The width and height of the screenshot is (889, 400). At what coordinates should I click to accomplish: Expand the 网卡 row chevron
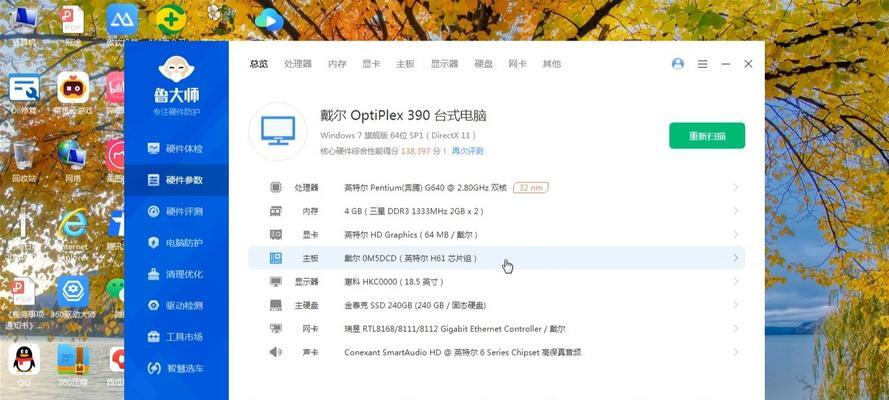tap(735, 329)
